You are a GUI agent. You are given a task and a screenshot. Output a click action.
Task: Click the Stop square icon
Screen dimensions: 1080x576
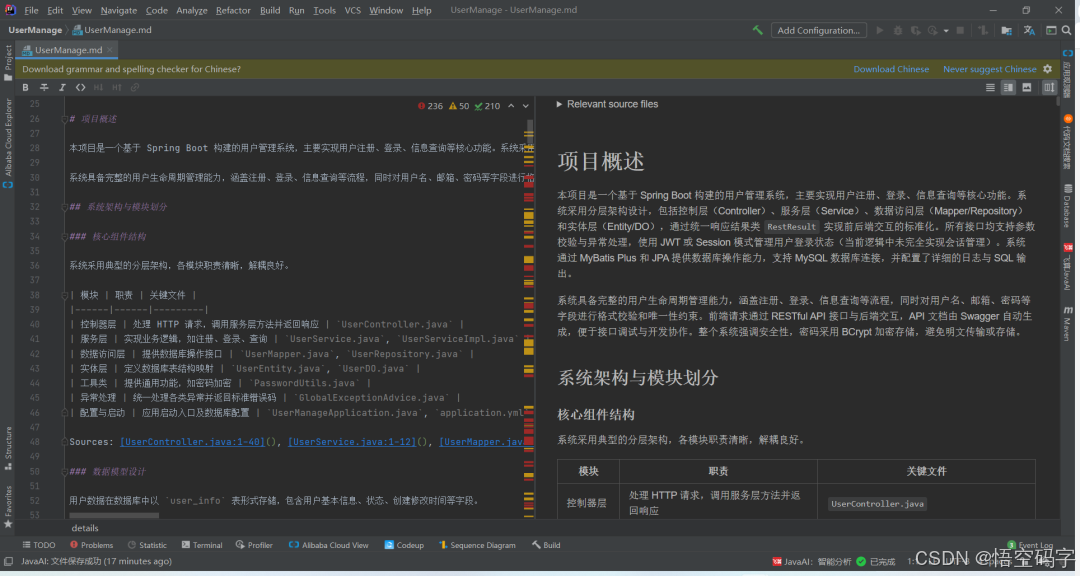(x=960, y=30)
